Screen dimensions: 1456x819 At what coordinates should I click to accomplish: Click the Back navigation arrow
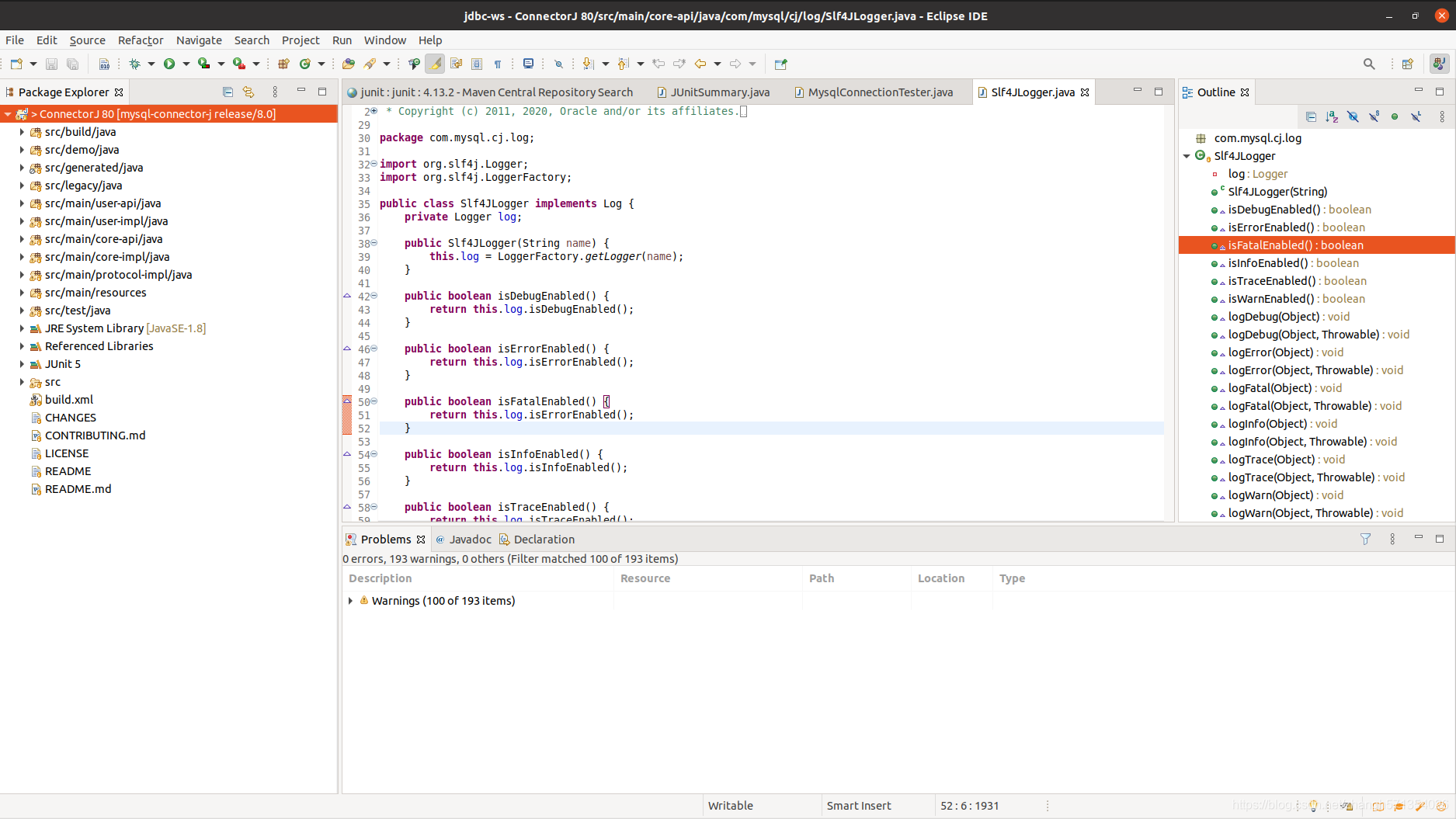pos(700,64)
